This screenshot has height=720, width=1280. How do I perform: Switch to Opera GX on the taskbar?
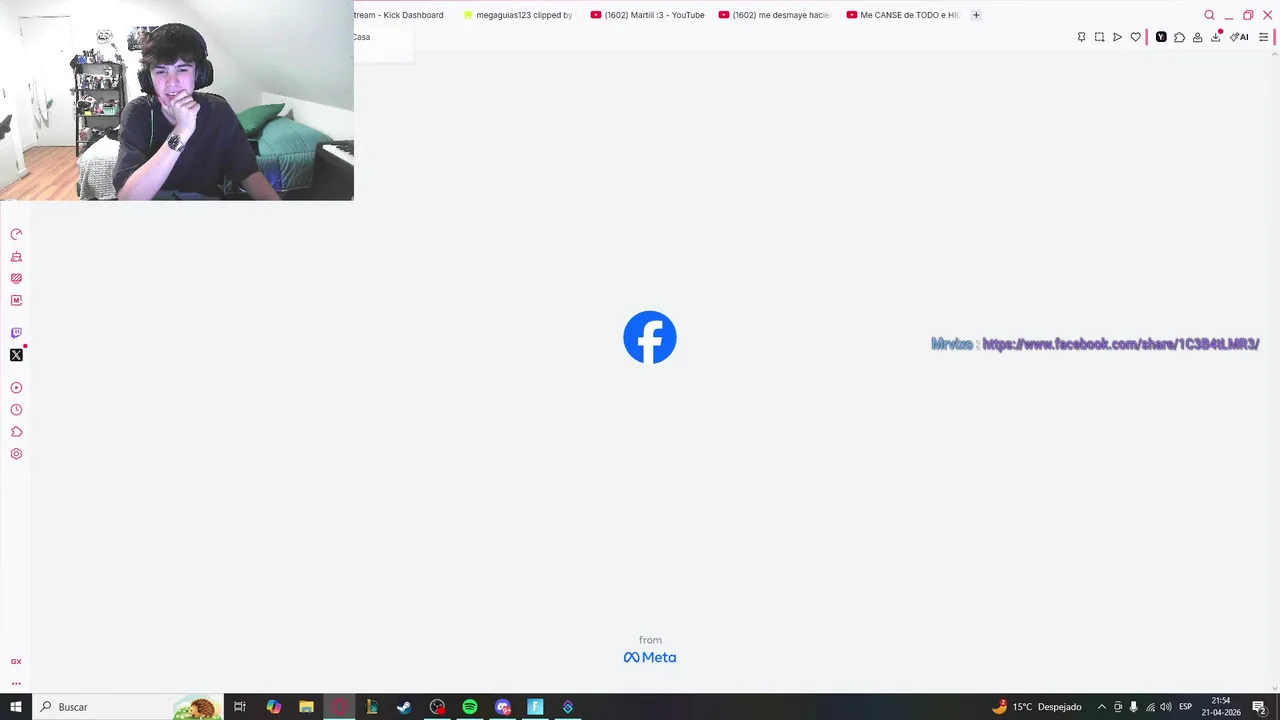point(339,707)
